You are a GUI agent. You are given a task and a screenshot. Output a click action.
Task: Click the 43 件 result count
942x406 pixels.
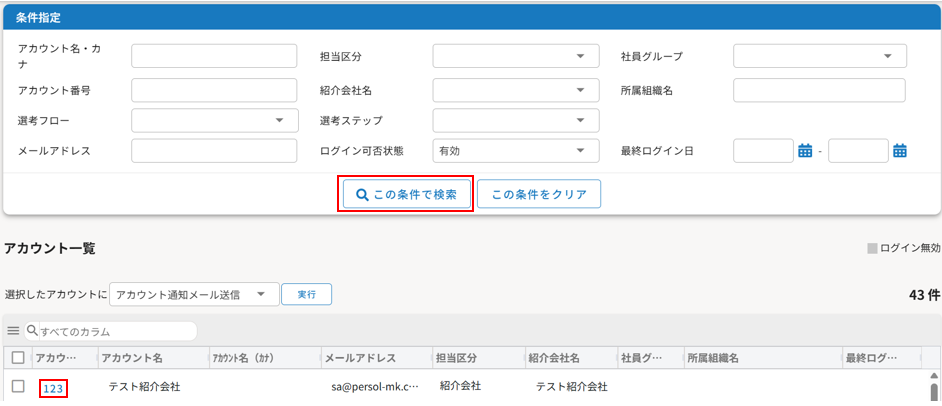click(x=925, y=295)
